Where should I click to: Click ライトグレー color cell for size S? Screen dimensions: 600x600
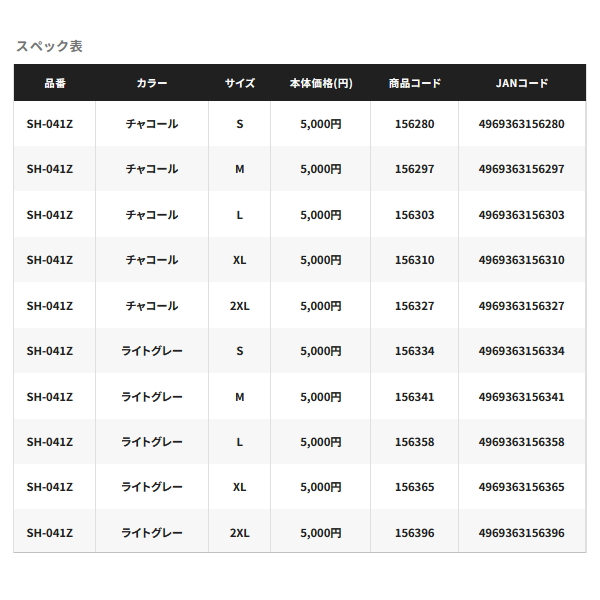coord(152,351)
